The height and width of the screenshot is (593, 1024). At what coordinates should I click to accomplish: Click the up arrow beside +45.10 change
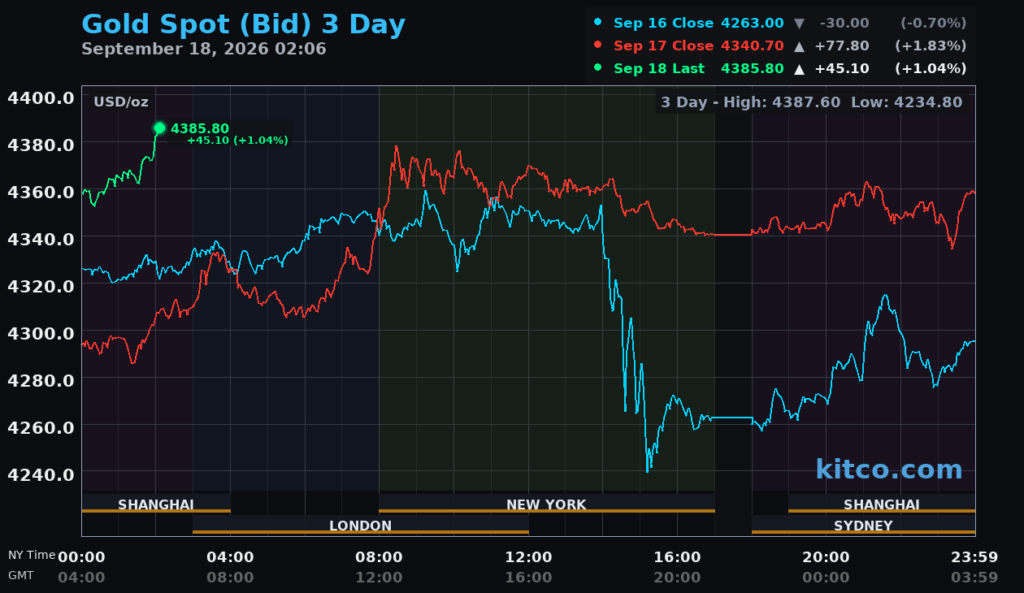(x=799, y=69)
